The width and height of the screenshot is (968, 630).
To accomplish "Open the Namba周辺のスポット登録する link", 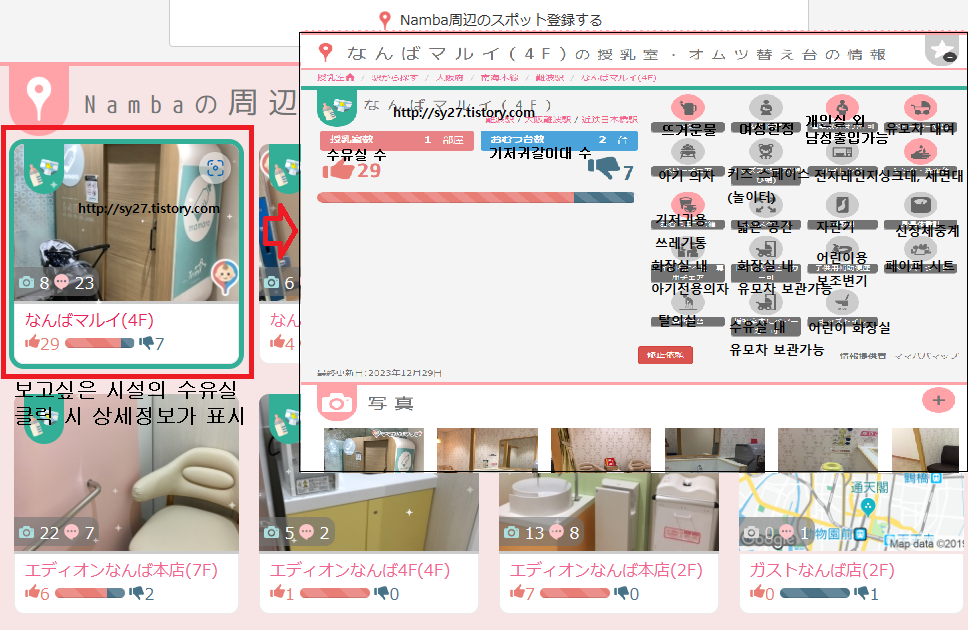I will pyautogui.click(x=501, y=20).
